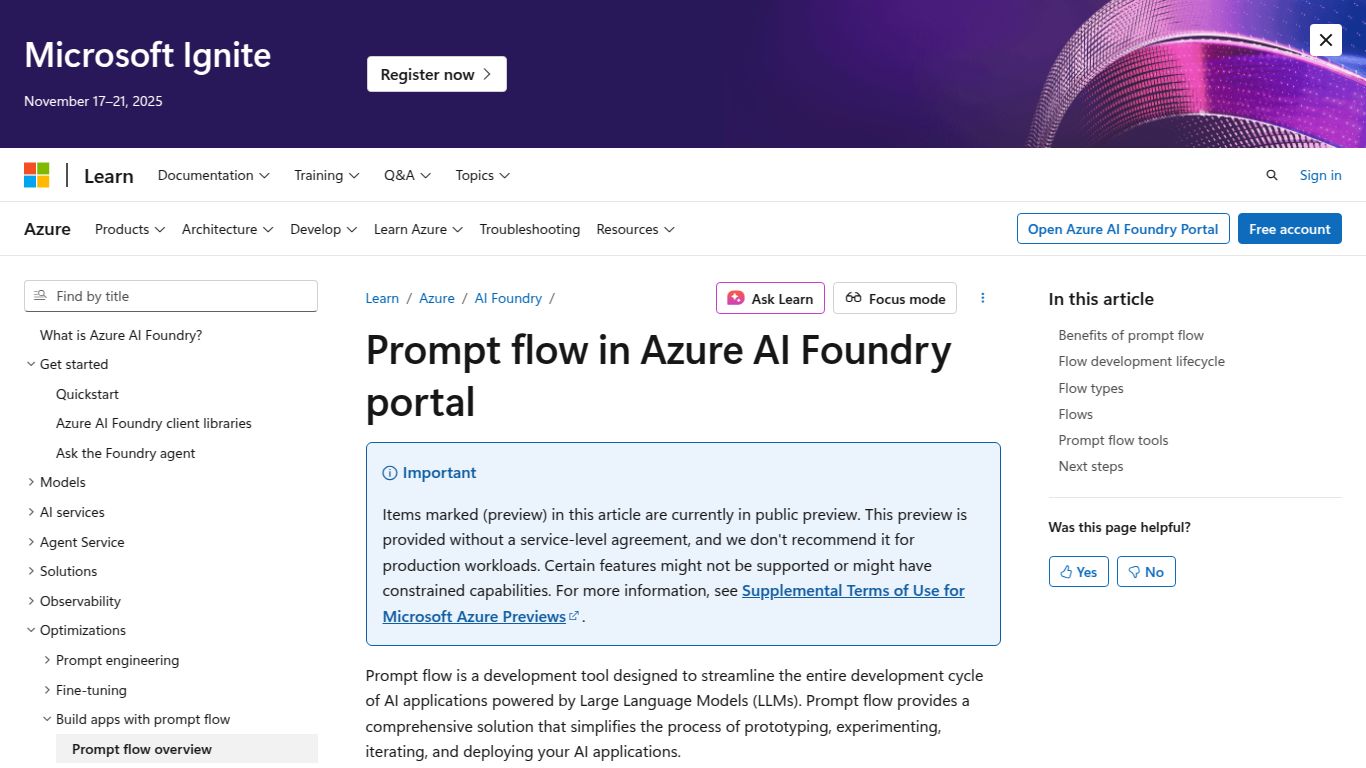Open the Sign in link
The image size is (1366, 768).
1319,175
